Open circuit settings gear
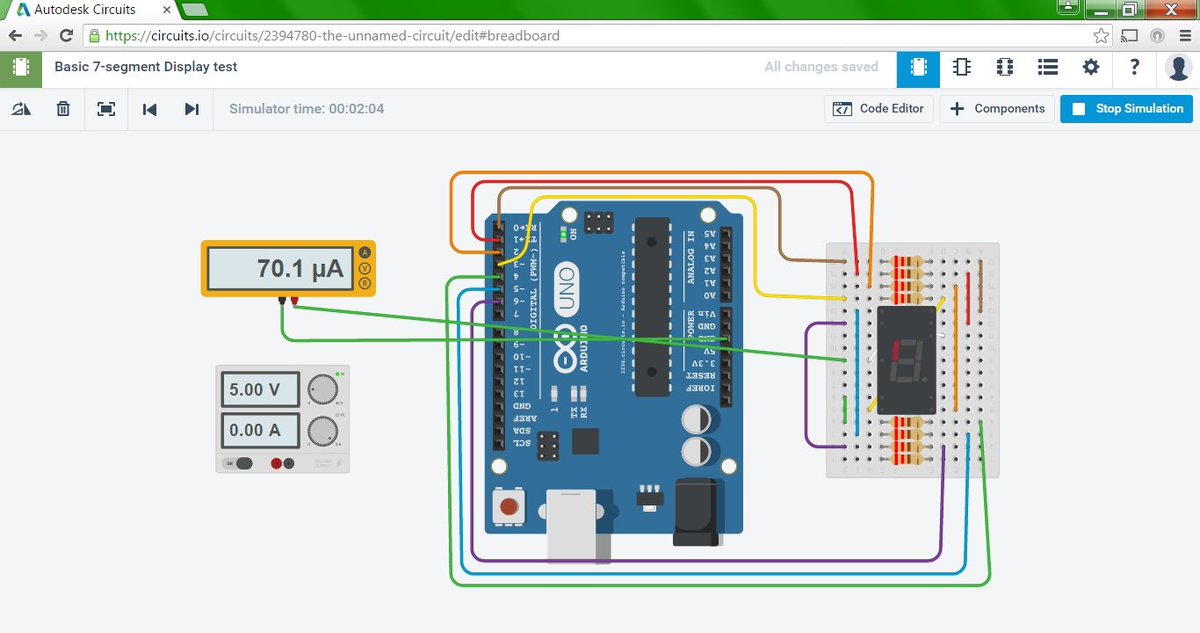 point(1091,67)
